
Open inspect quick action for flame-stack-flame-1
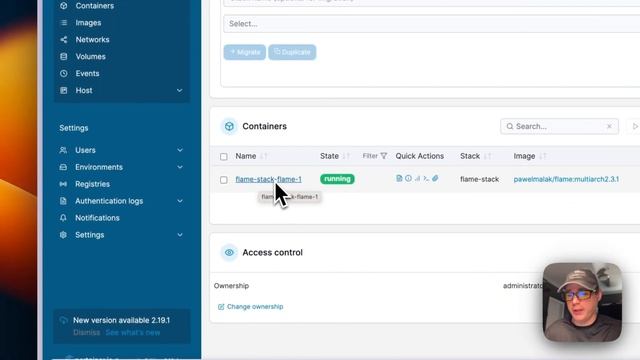pos(408,178)
